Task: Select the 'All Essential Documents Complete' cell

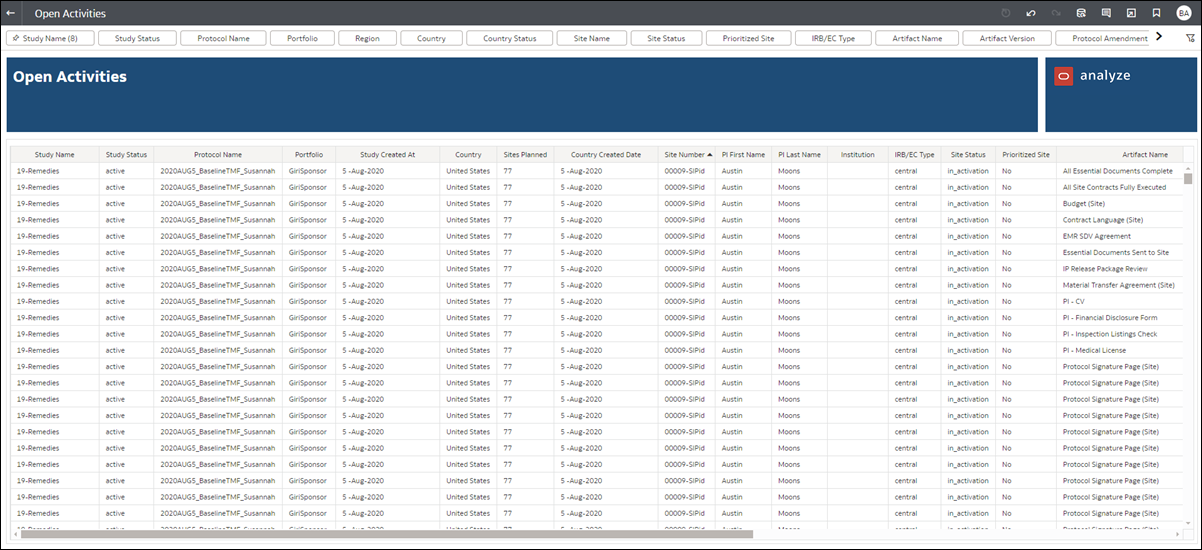Action: click(1120, 171)
